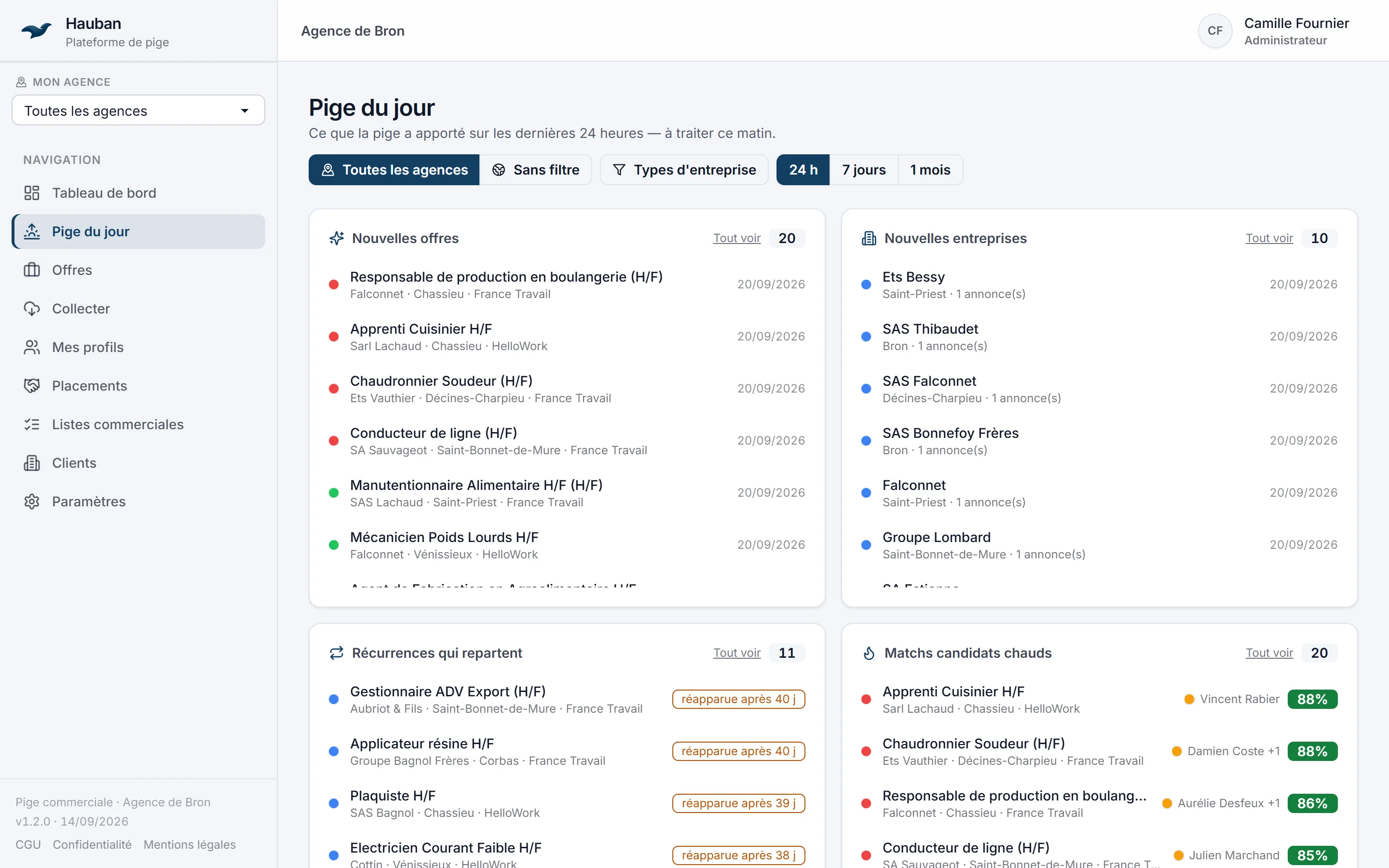Viewport: 1389px width, 868px height.
Task: Click the Collecter cloud download icon
Action: pos(31,308)
